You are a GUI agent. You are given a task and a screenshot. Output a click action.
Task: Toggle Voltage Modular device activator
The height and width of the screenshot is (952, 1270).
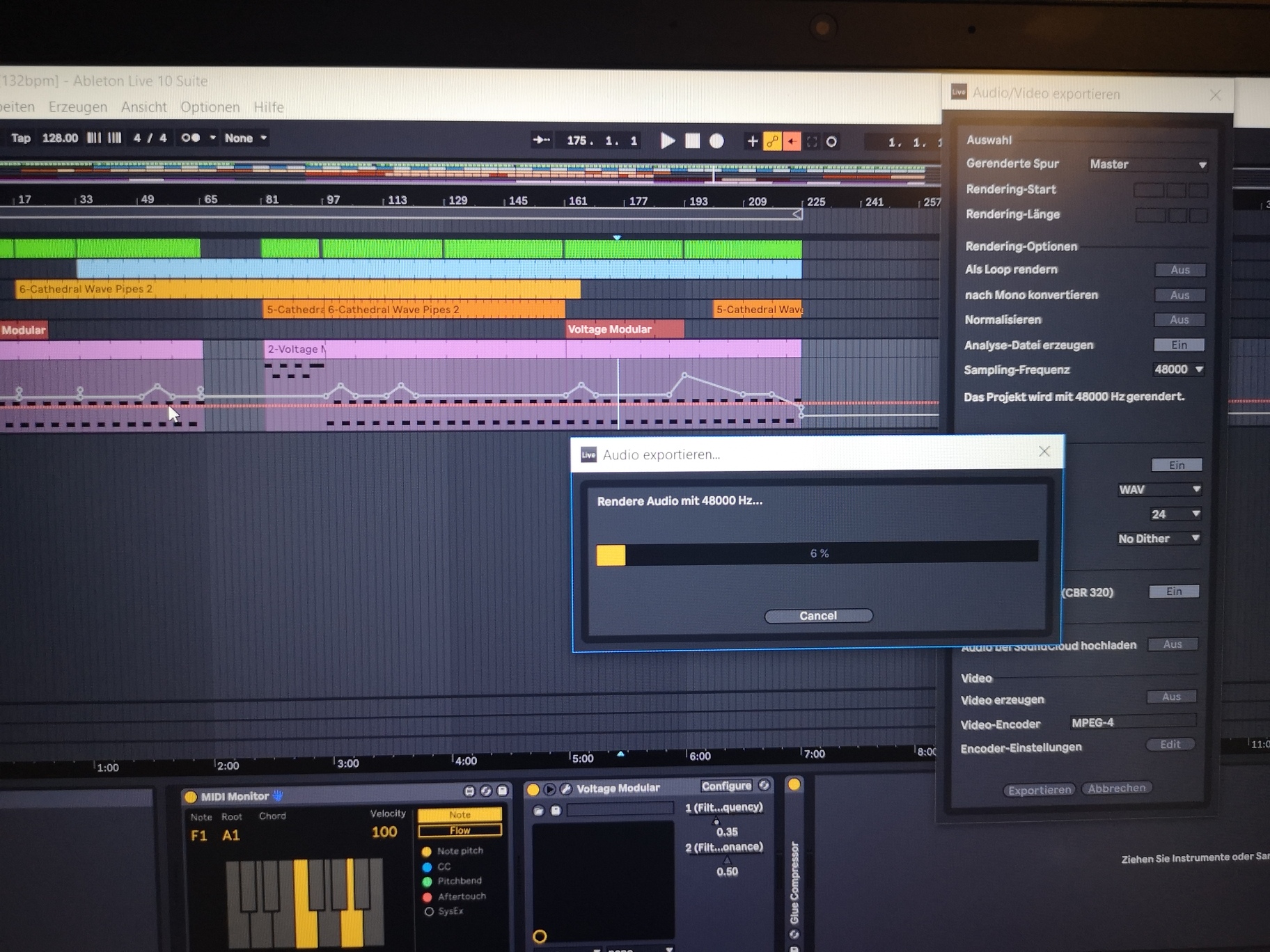tap(533, 789)
